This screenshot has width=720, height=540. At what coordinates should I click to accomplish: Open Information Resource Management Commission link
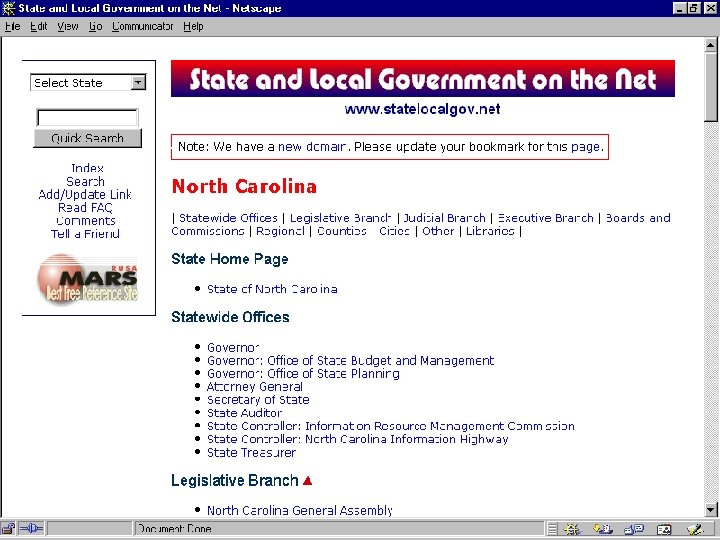pyautogui.click(x=391, y=426)
